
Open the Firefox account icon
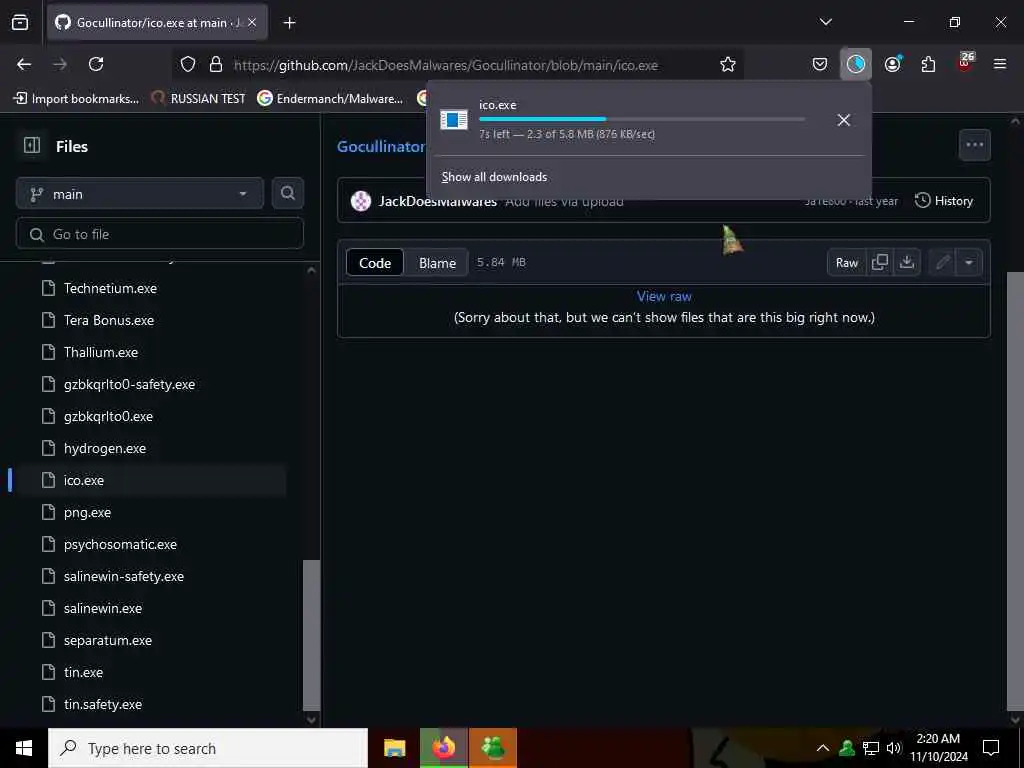893,64
